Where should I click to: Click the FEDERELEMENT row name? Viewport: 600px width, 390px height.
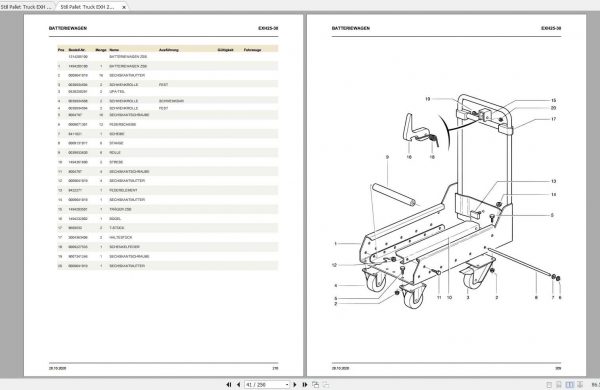click(x=123, y=190)
